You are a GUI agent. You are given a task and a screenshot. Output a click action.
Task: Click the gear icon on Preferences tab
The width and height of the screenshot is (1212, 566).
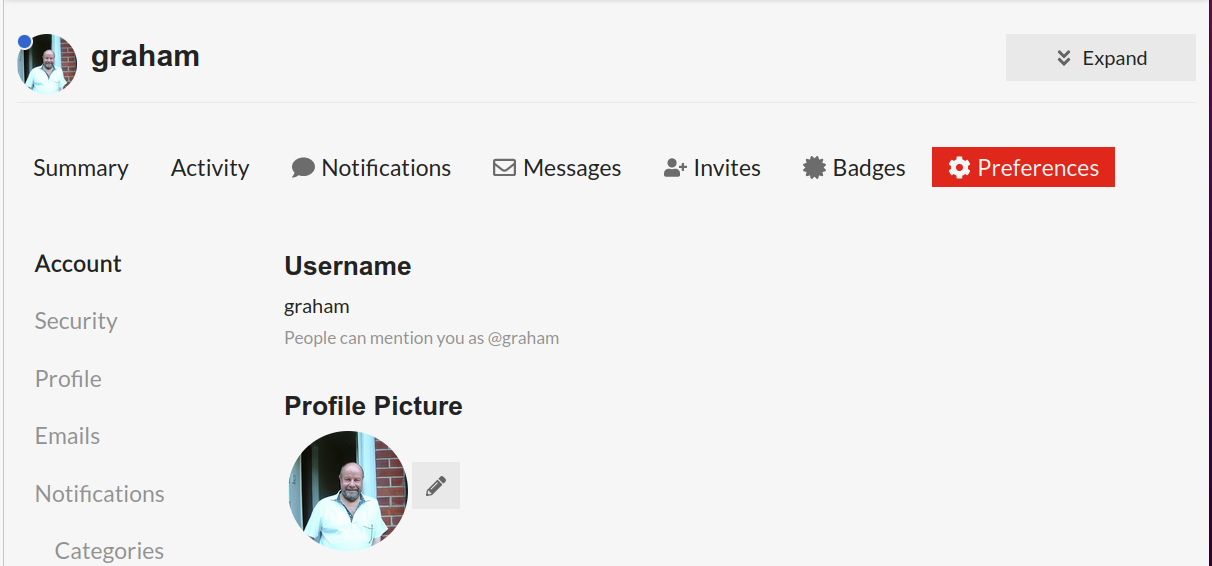tap(959, 168)
